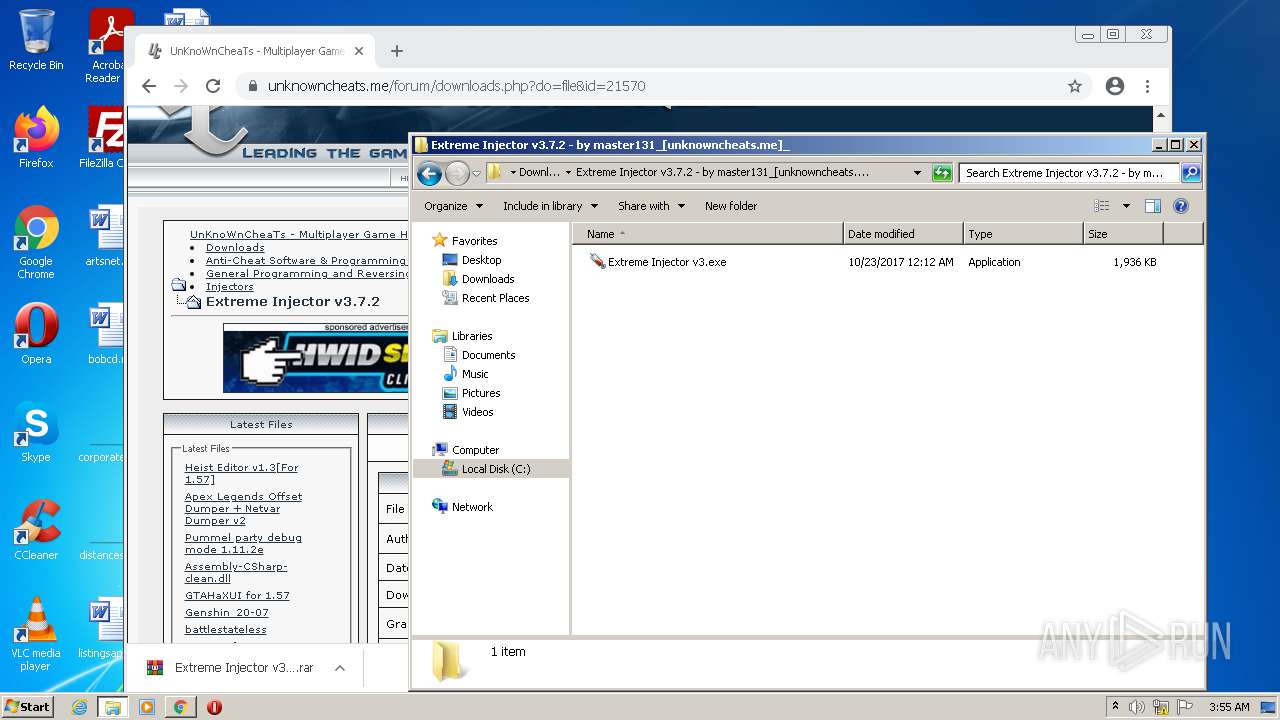Select Local Disk (C:) in the tree
Viewport: 1280px width, 720px height.
click(496, 469)
